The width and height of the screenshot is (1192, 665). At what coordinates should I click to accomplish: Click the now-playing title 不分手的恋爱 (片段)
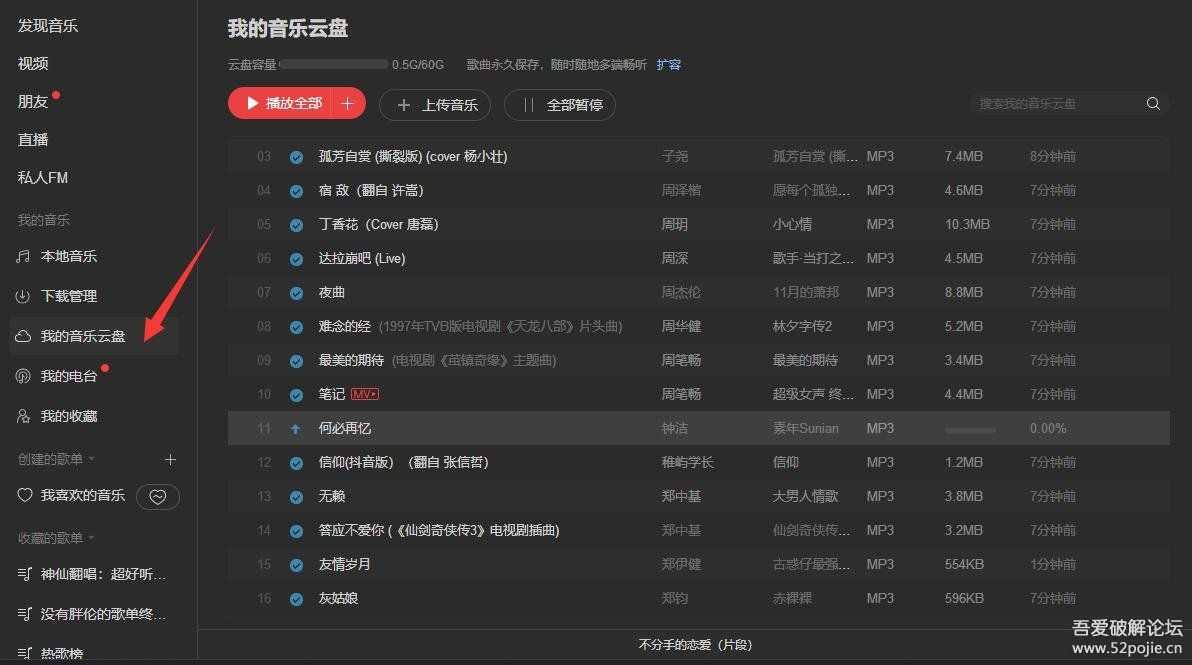click(x=696, y=645)
